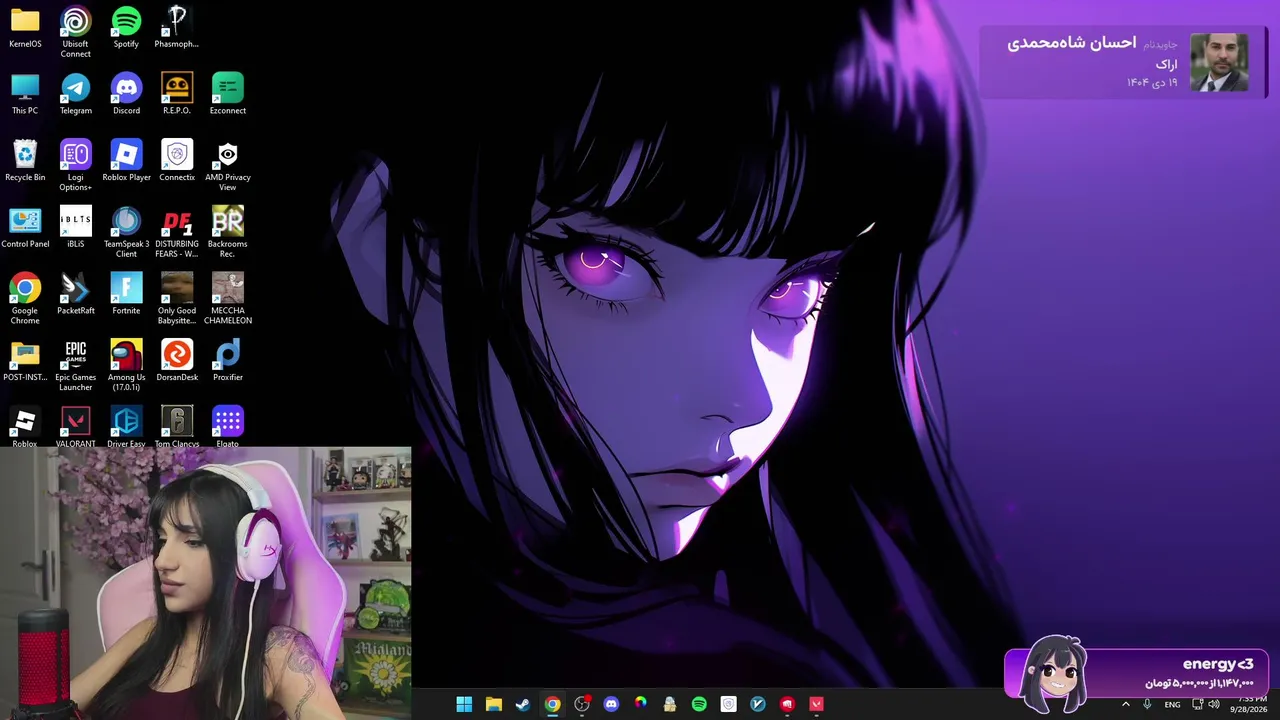Select the Epic Games Launcher shortcut
Image resolution: width=1280 pixels, height=720 pixels.
click(x=75, y=365)
